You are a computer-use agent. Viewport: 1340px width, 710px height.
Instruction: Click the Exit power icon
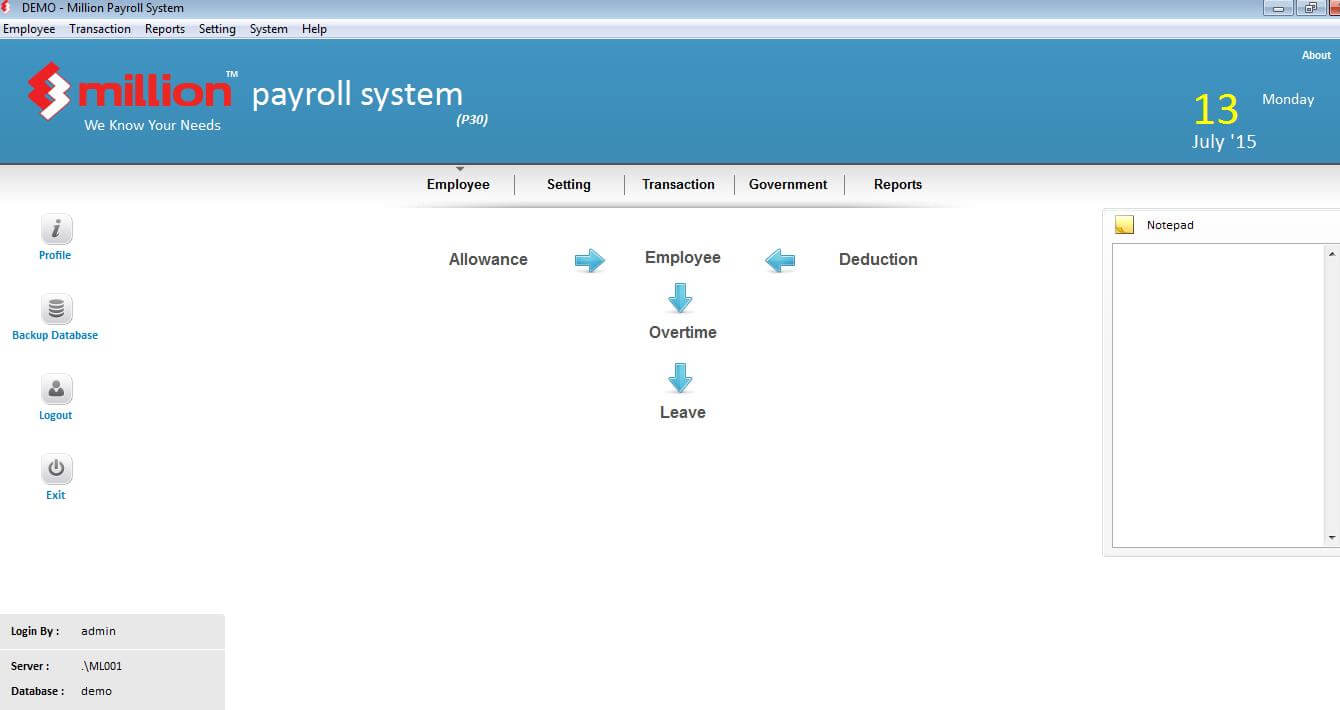tap(56, 469)
